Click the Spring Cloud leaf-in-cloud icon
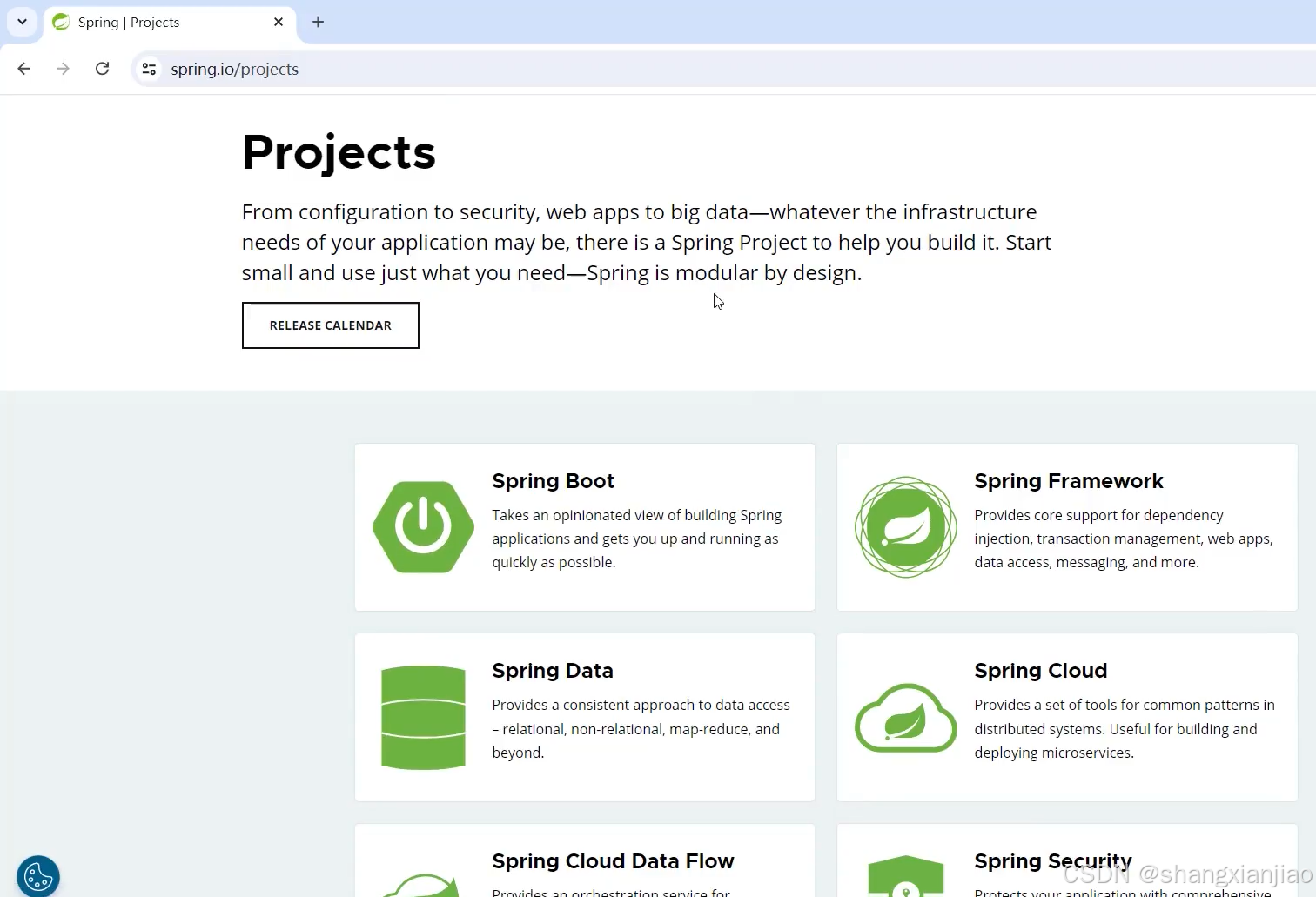1316x897 pixels. tap(906, 718)
